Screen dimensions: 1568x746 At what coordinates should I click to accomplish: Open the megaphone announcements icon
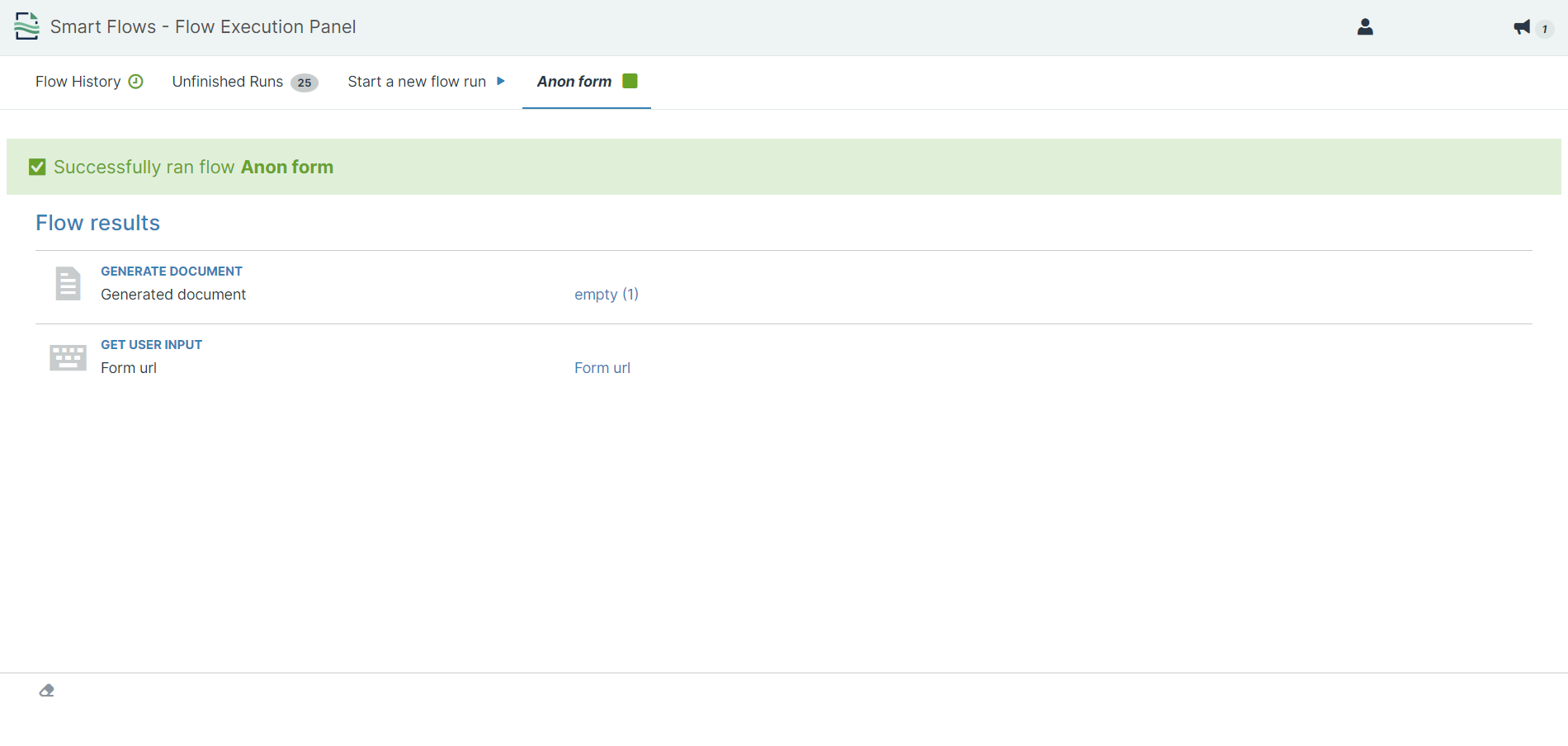(x=1522, y=27)
